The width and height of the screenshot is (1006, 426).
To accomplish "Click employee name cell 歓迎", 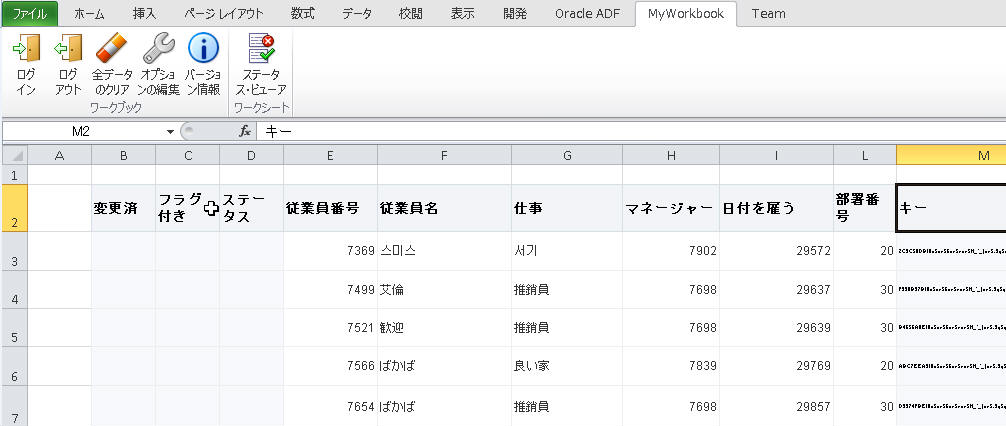I will click(445, 328).
